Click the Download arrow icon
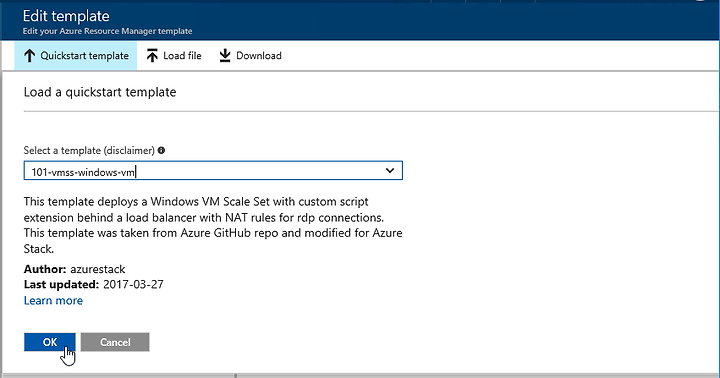720x378 pixels. tap(225, 56)
